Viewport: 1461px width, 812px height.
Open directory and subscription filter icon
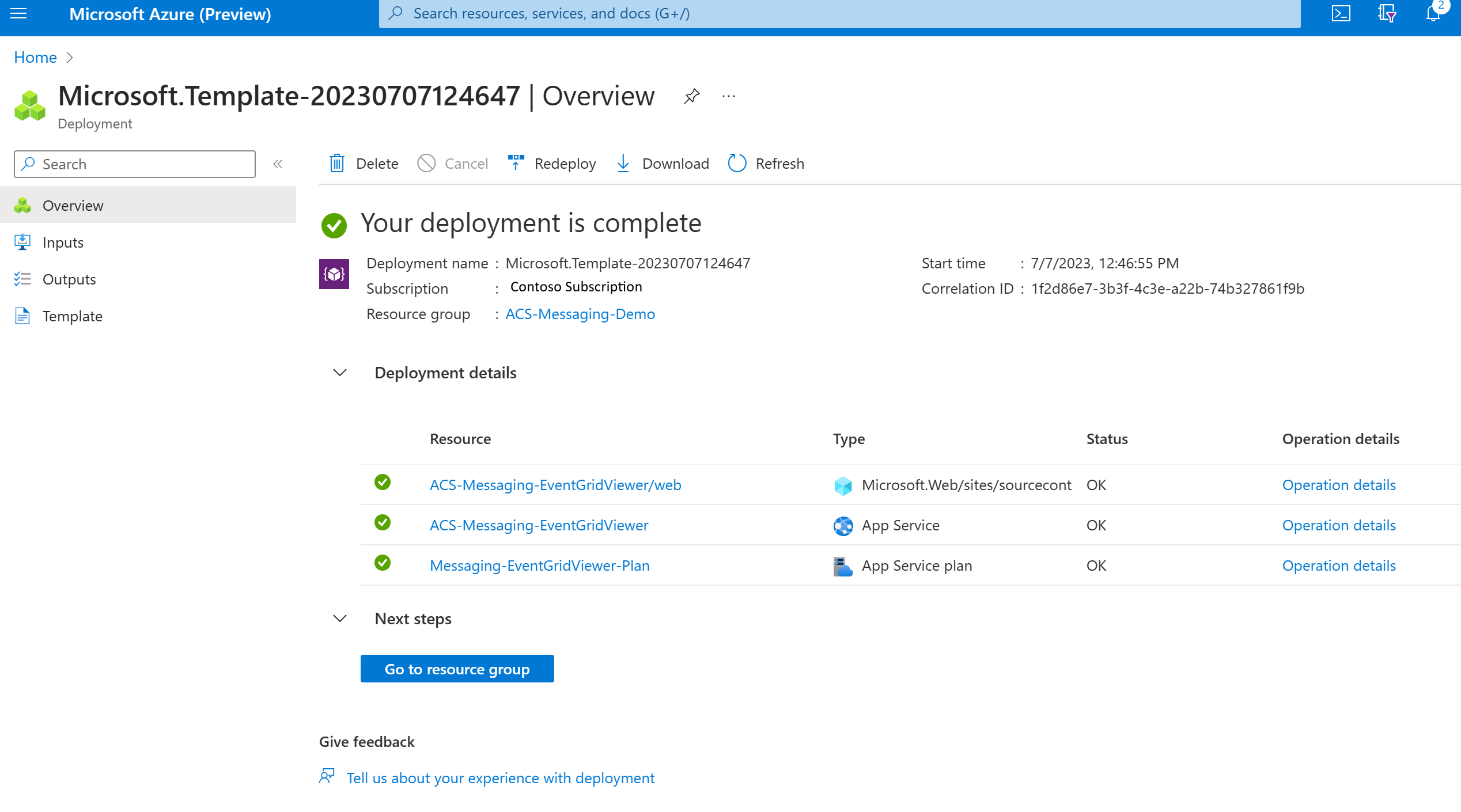tap(1387, 13)
